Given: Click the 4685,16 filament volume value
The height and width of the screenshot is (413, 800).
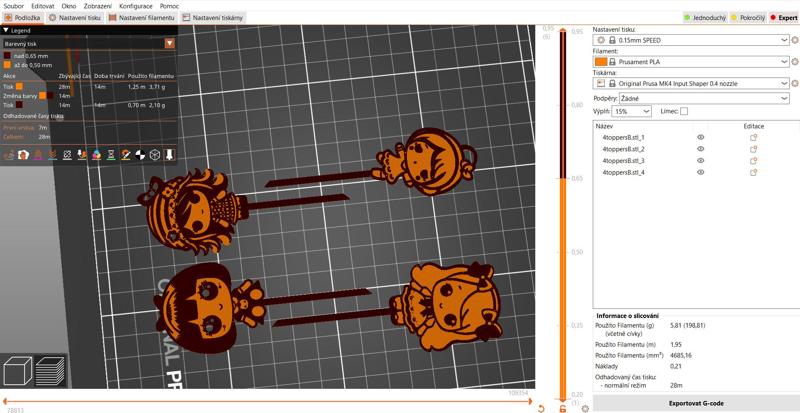Looking at the screenshot, I should [x=681, y=355].
